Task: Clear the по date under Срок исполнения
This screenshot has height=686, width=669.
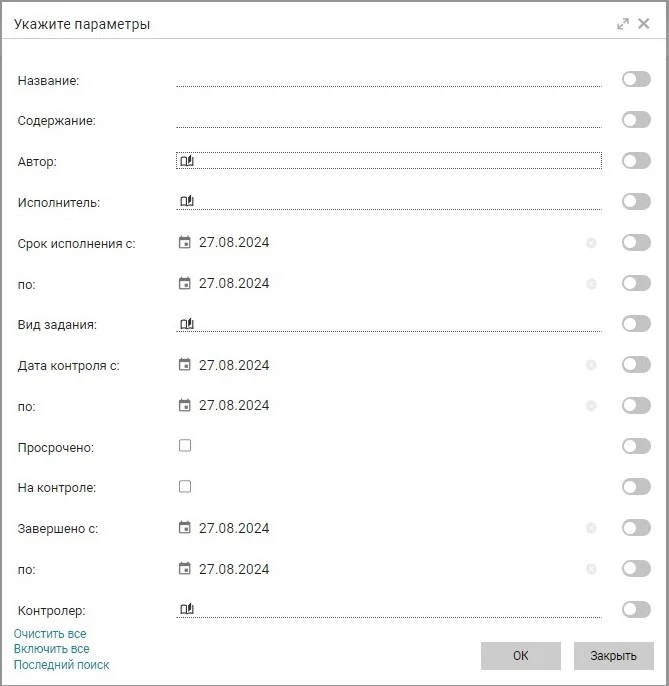Action: 591,284
